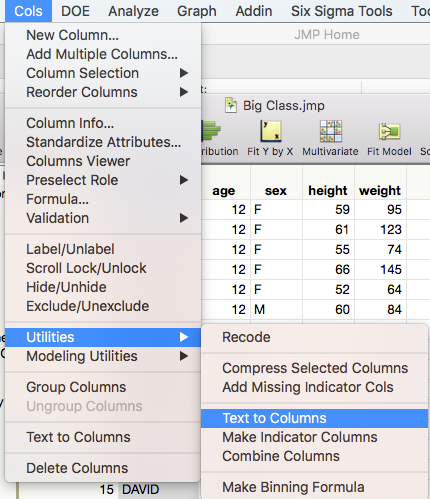This screenshot has width=430, height=499.
Task: Expand the Column Selection submenu arrow
Action: point(184,73)
